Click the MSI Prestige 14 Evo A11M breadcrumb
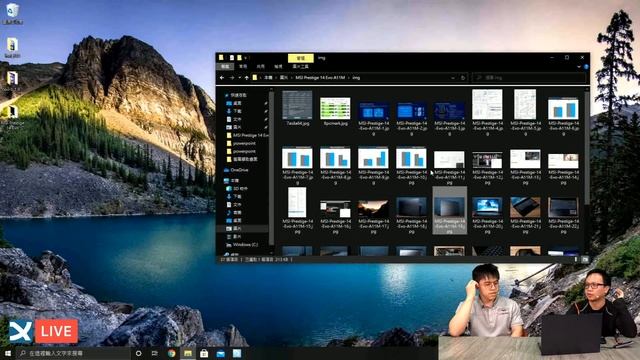Viewport: 640px width, 360px height. coord(320,78)
